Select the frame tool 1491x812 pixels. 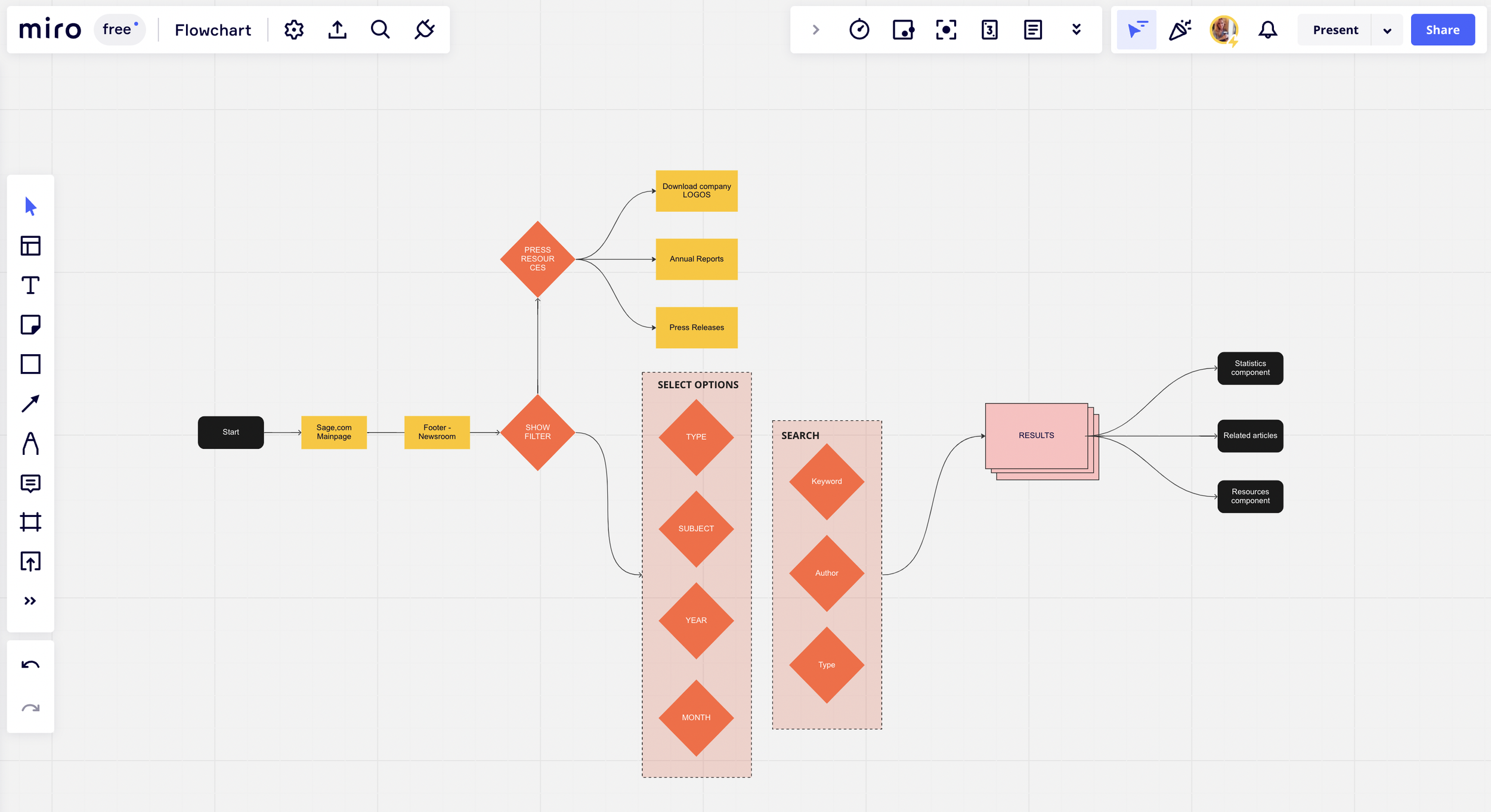(x=30, y=522)
